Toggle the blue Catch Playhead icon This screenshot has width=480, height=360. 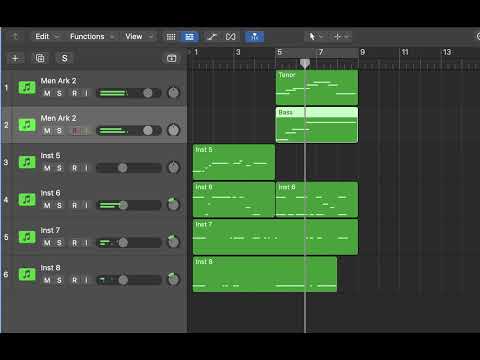[x=254, y=37]
